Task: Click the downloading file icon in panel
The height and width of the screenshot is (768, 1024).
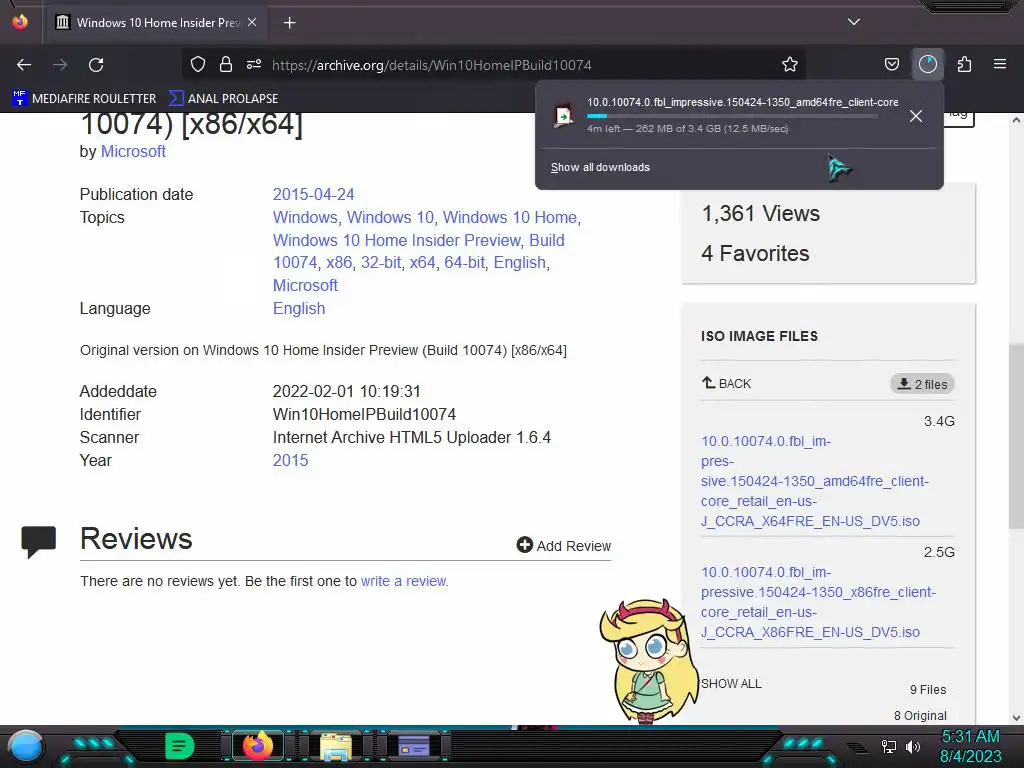Action: pos(563,116)
